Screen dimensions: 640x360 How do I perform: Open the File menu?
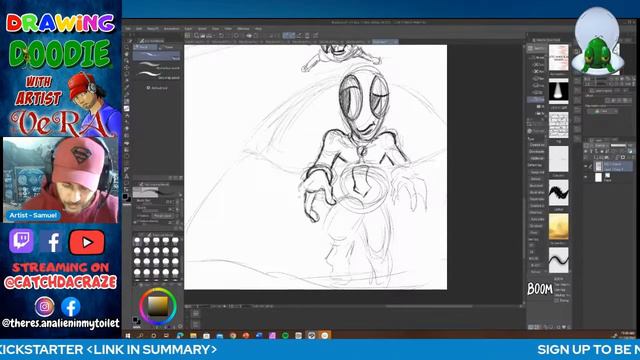pyautogui.click(x=128, y=29)
